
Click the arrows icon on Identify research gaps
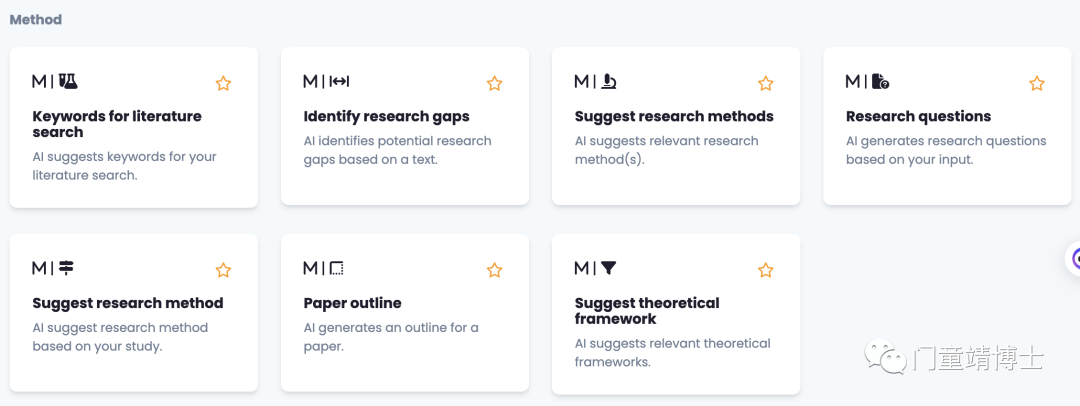point(340,81)
